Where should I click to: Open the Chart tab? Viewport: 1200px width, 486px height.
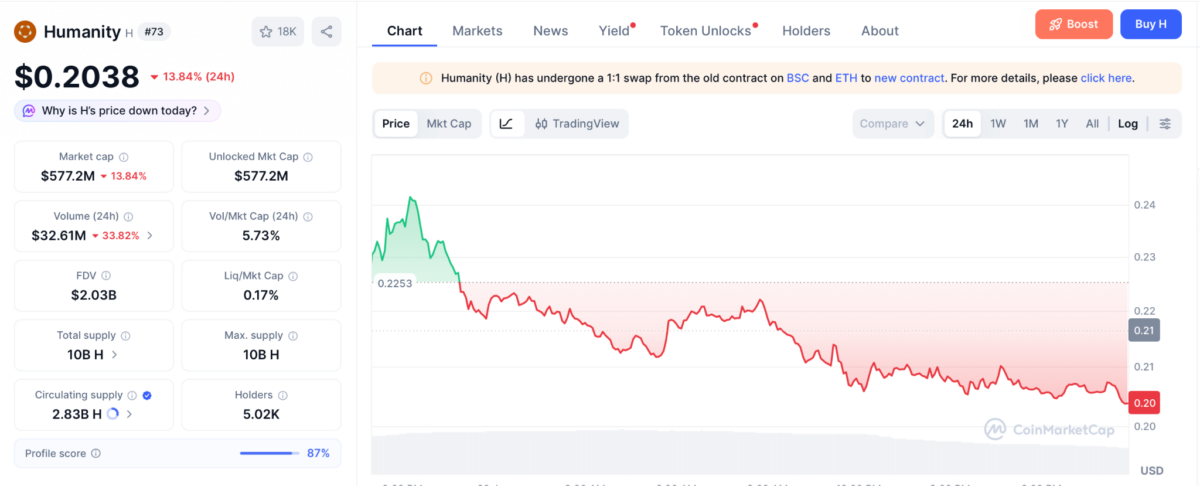[404, 31]
